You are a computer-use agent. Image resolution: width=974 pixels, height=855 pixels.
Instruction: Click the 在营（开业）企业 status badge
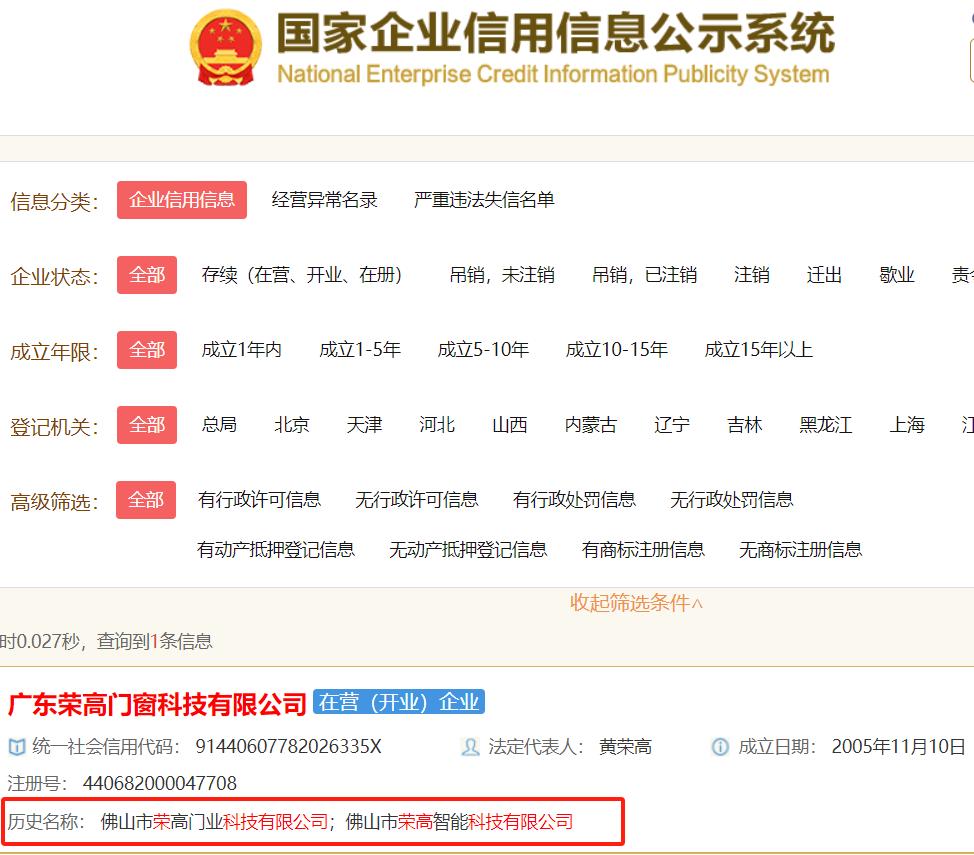pyautogui.click(x=399, y=702)
